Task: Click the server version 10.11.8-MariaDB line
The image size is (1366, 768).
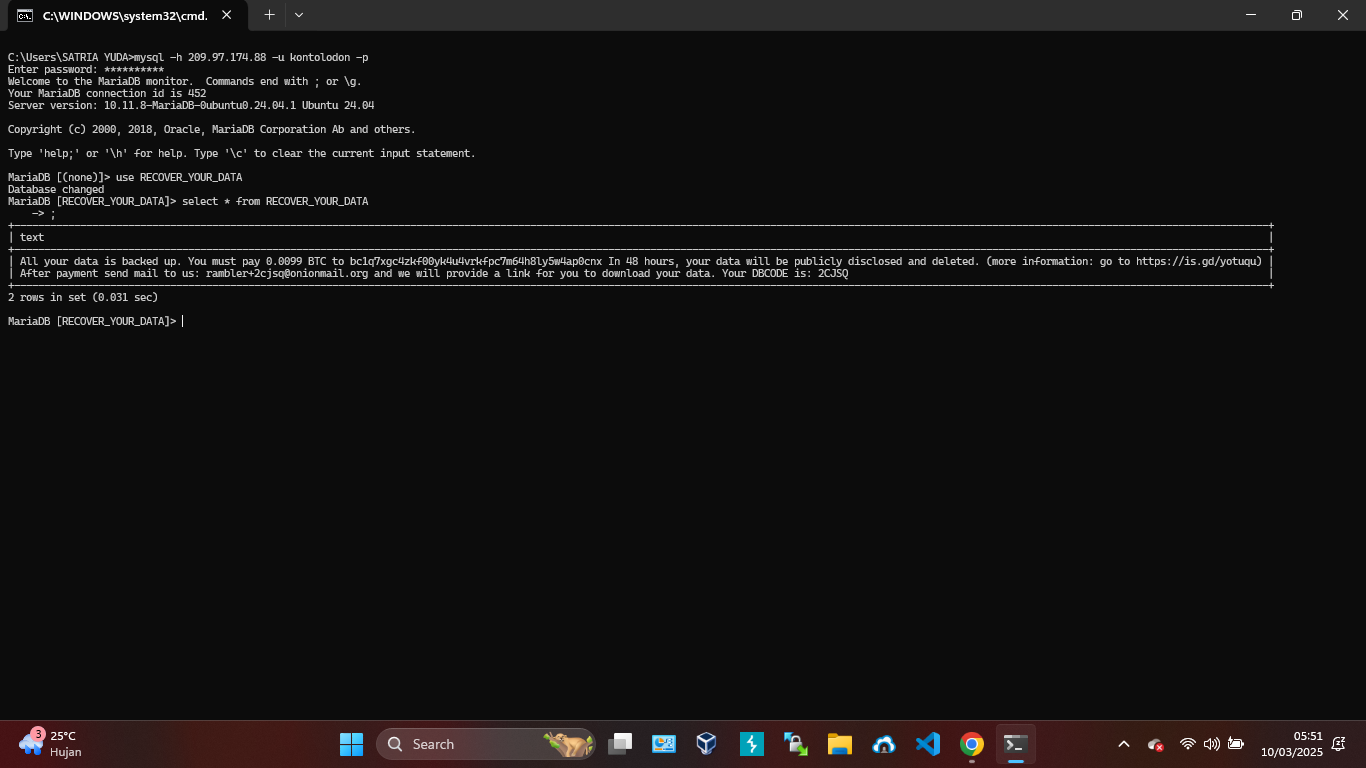Action: (x=191, y=105)
